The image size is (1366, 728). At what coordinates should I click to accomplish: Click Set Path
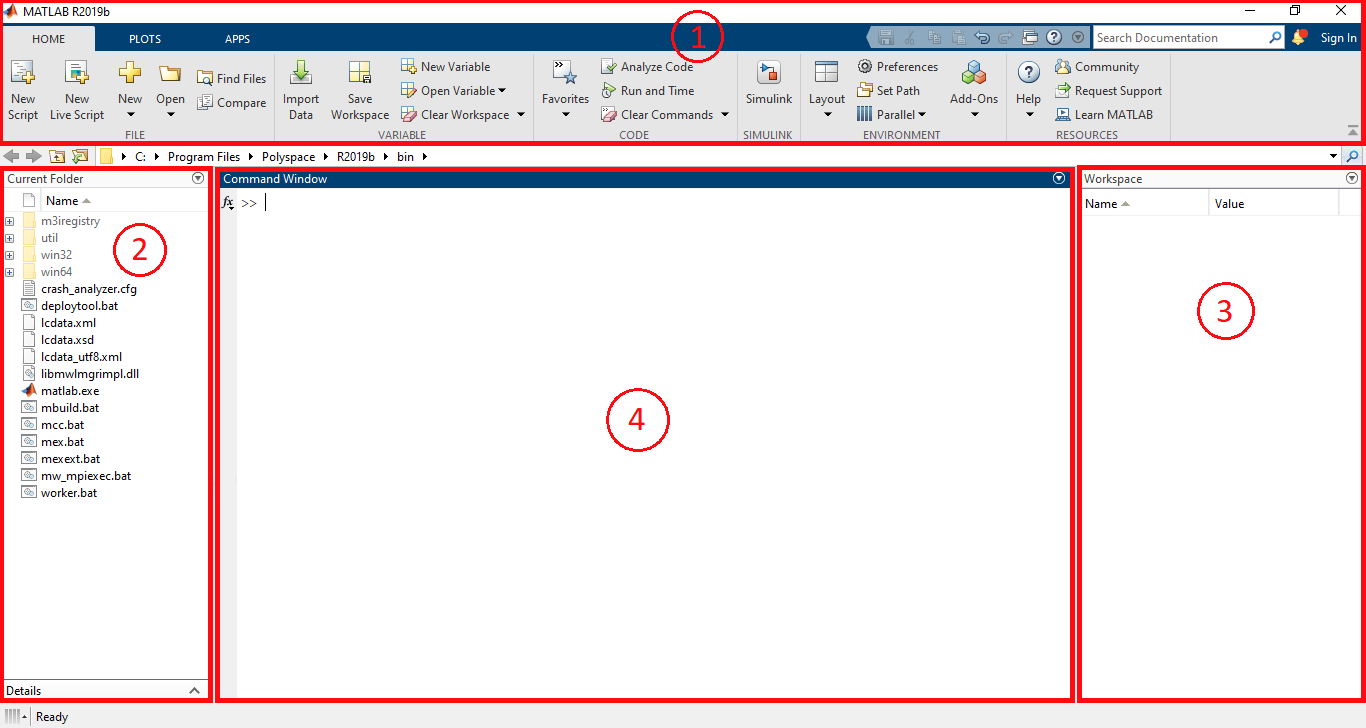(888, 90)
